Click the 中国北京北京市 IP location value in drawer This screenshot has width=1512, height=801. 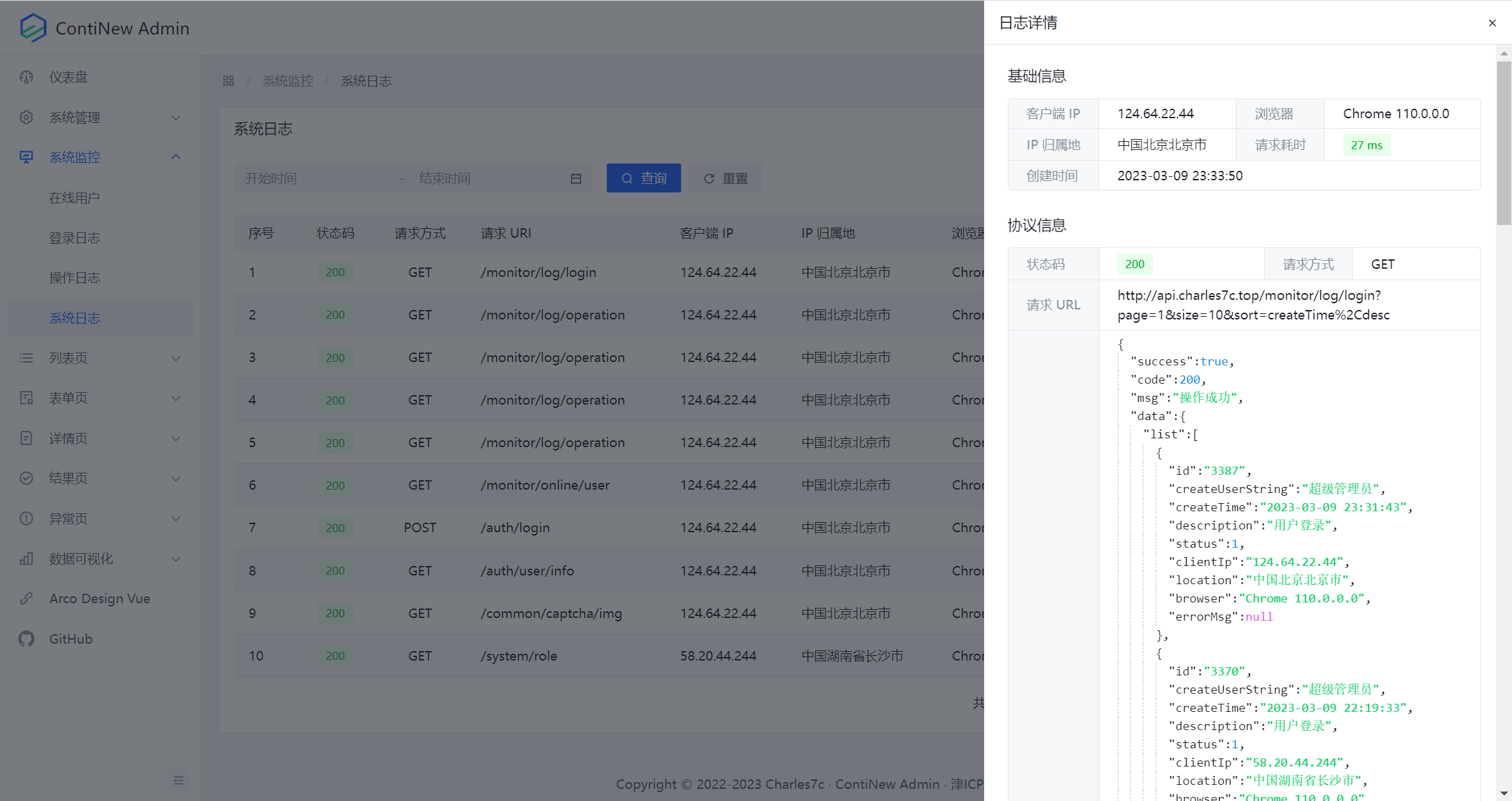1162,145
